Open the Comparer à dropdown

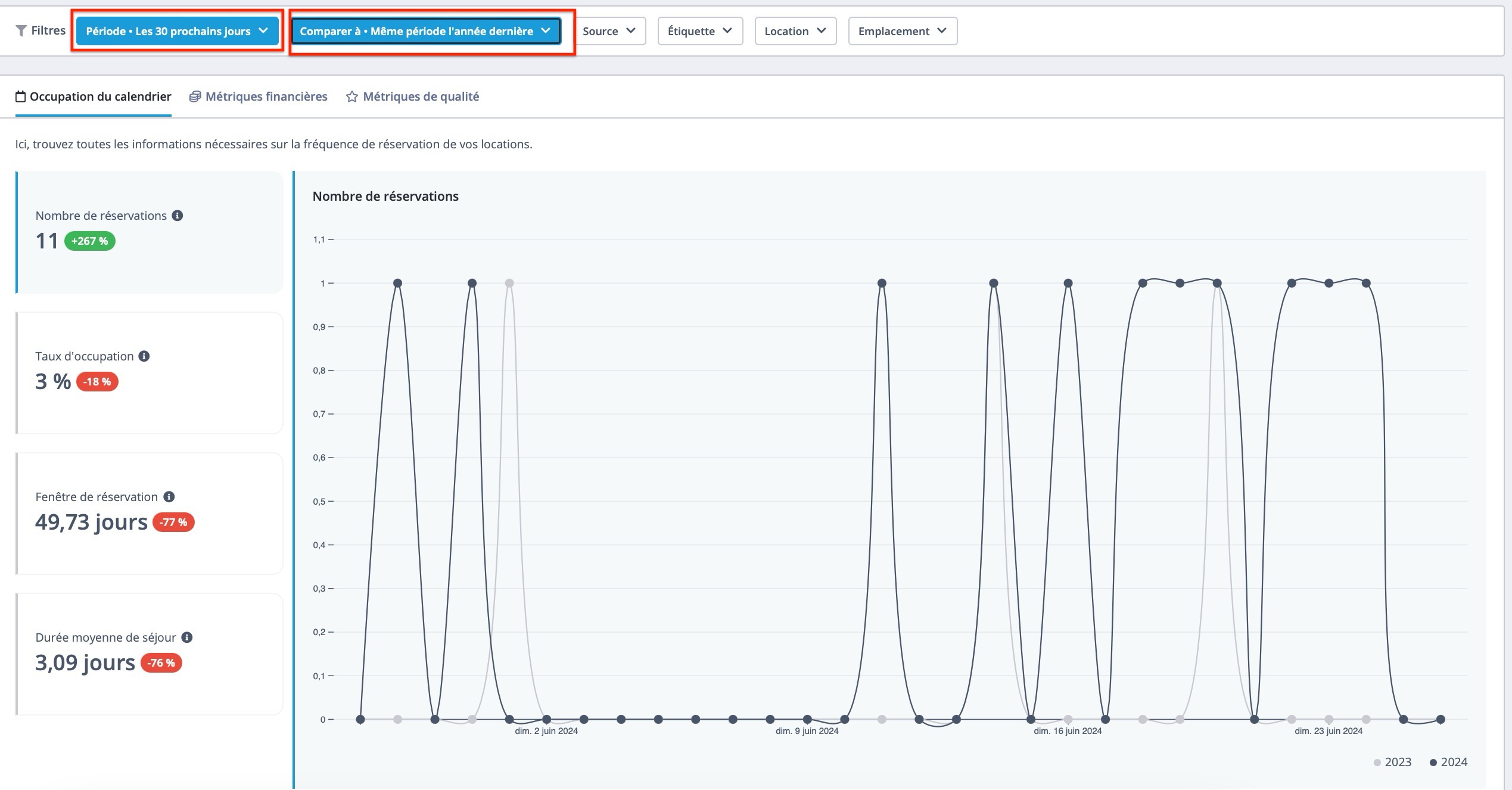pos(425,31)
